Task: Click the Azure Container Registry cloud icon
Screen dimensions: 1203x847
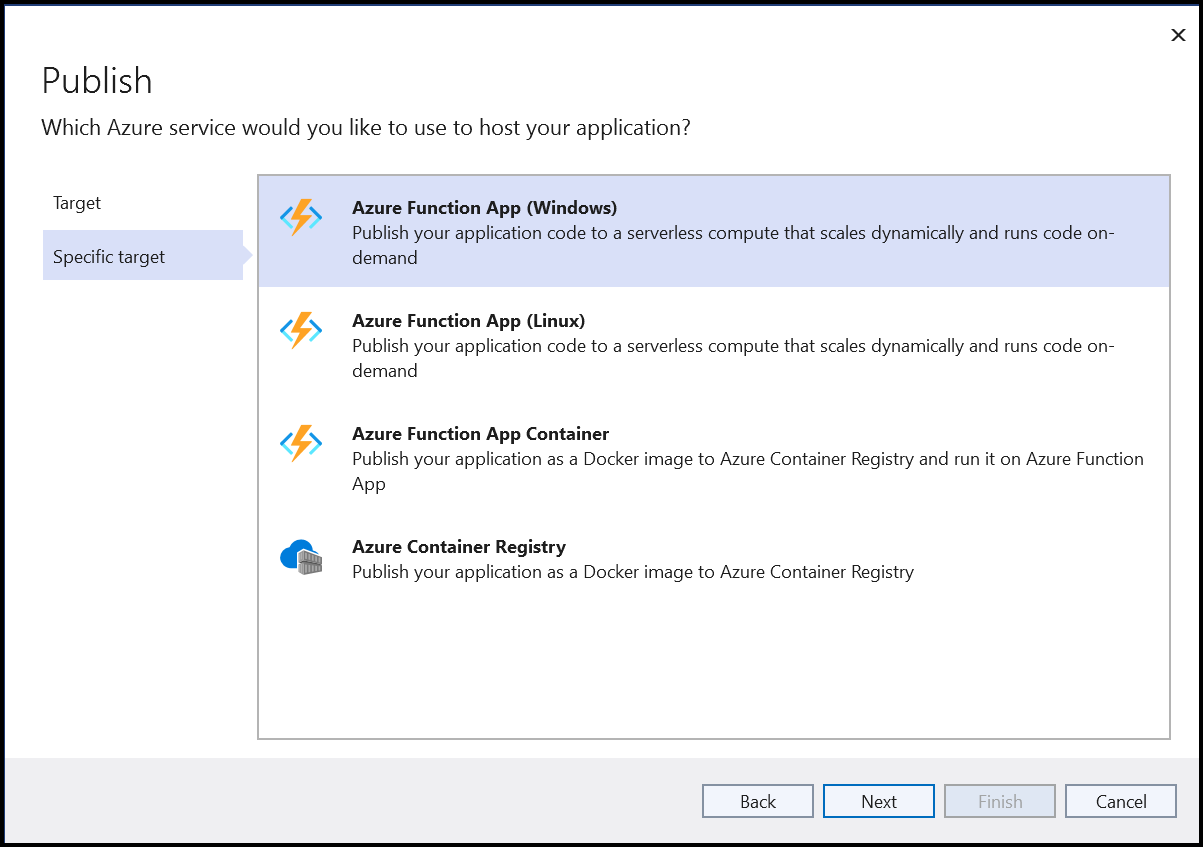Action: tap(301, 556)
